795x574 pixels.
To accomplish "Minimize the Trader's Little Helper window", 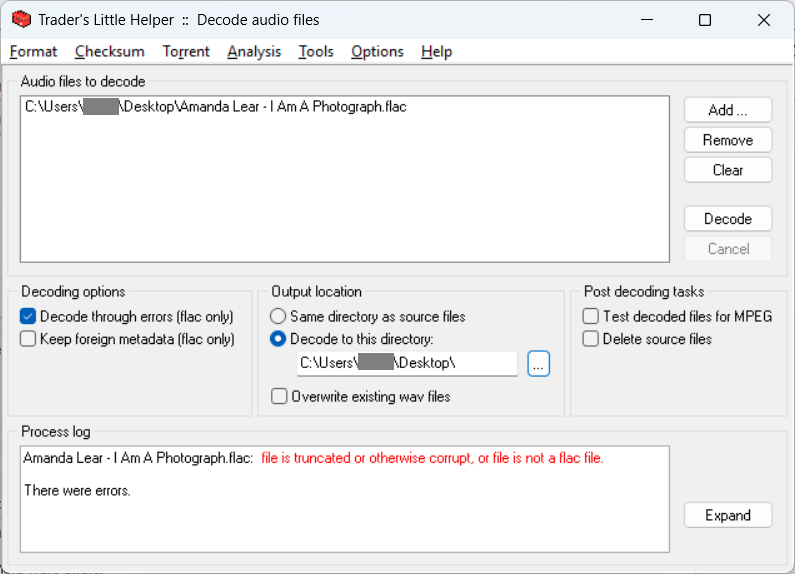I will [647, 20].
